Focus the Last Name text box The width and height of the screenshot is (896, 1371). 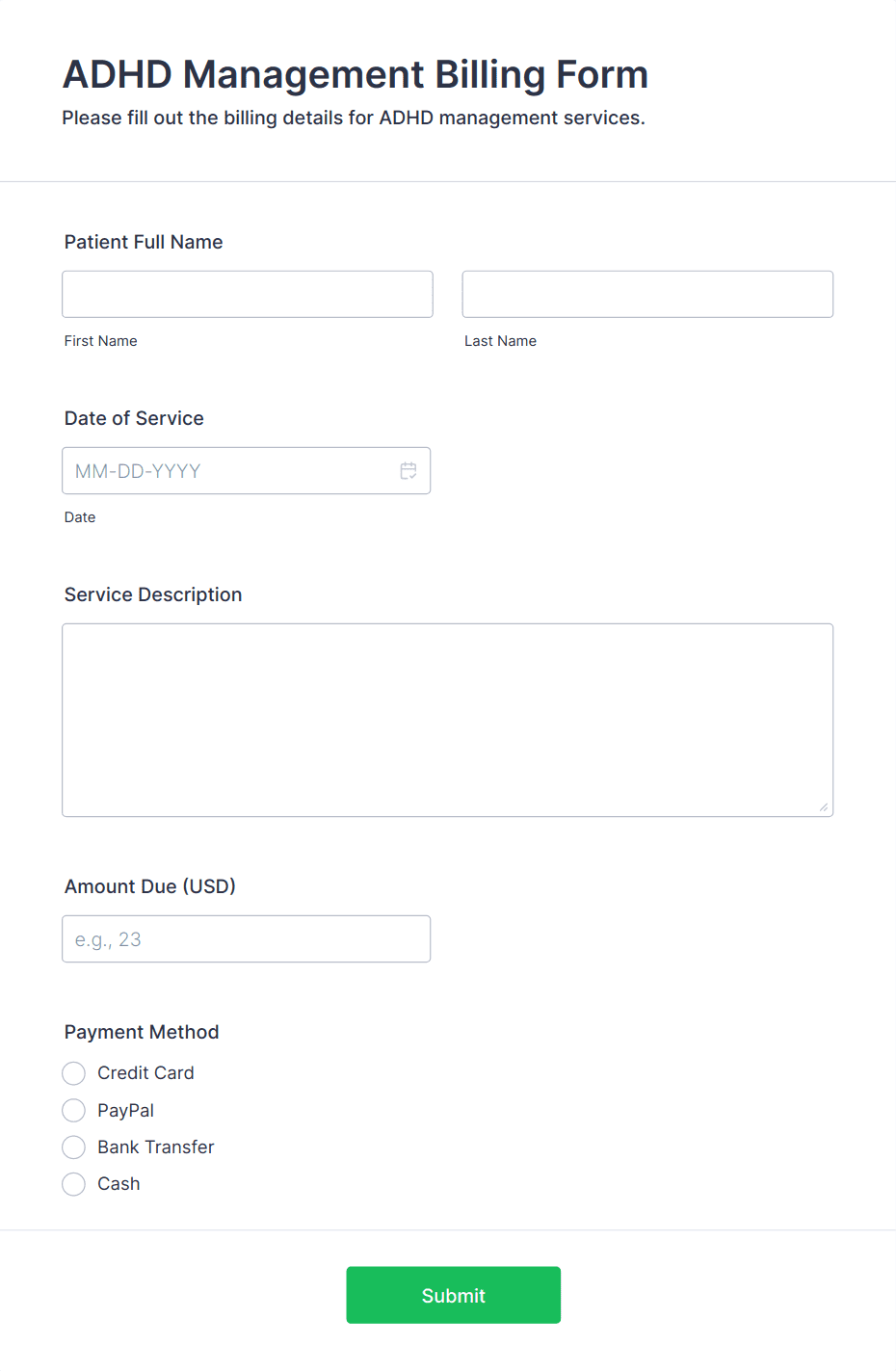click(x=647, y=294)
